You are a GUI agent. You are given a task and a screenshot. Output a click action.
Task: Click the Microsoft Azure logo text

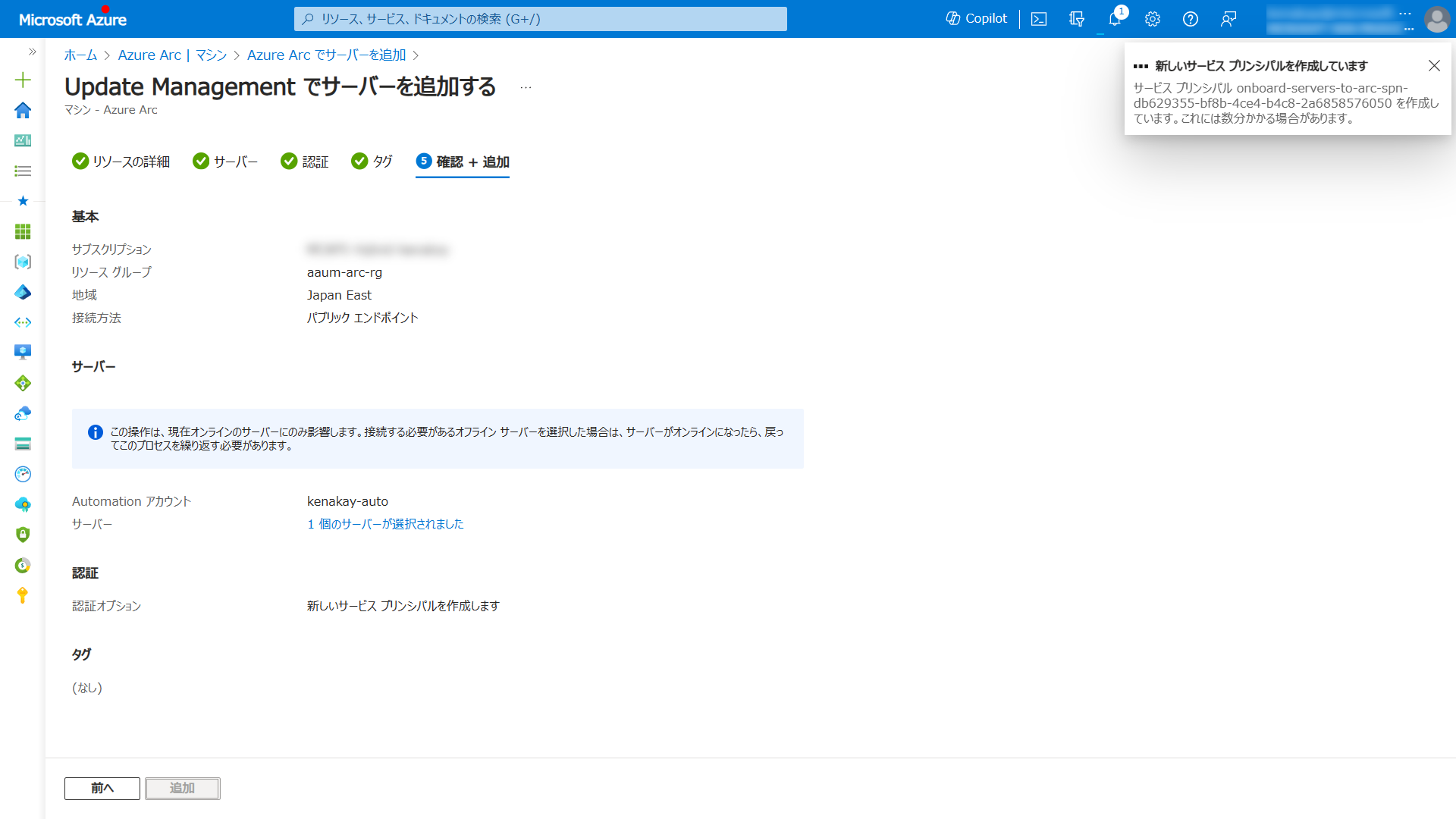pyautogui.click(x=73, y=20)
